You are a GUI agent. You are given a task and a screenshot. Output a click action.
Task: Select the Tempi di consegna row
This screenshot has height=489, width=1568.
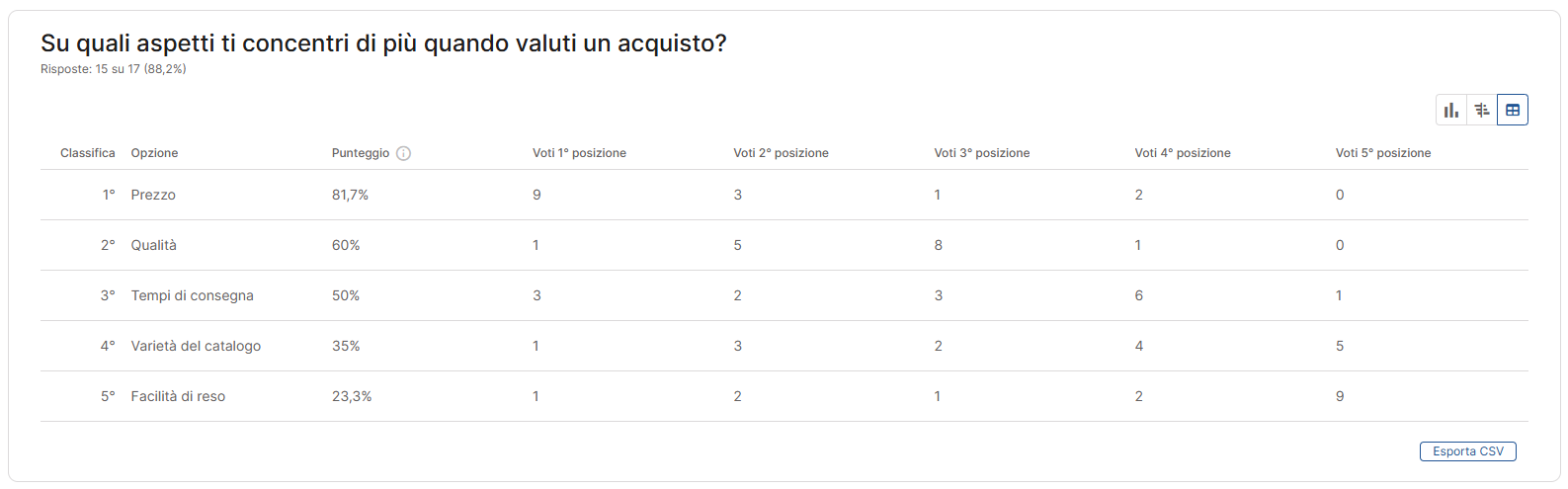(x=192, y=295)
